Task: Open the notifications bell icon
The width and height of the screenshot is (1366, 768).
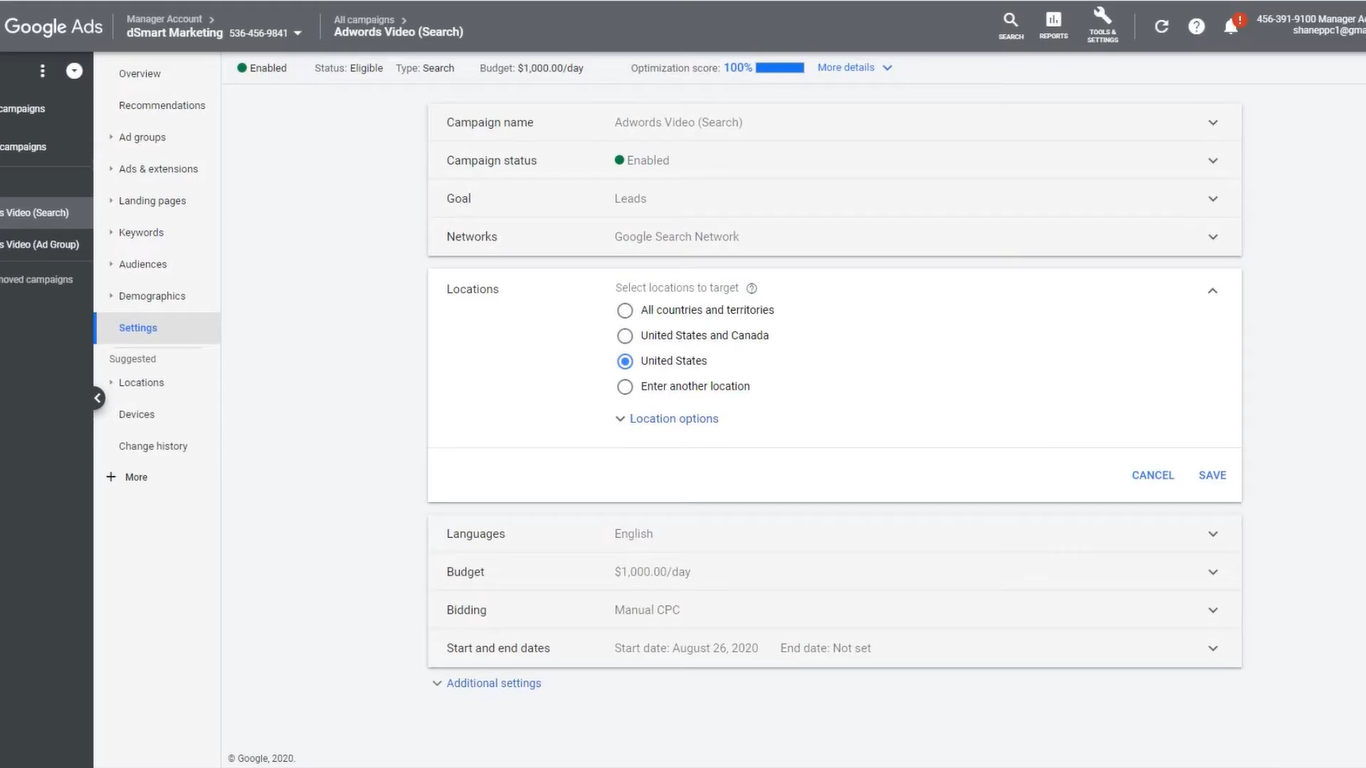Action: click(x=1231, y=27)
